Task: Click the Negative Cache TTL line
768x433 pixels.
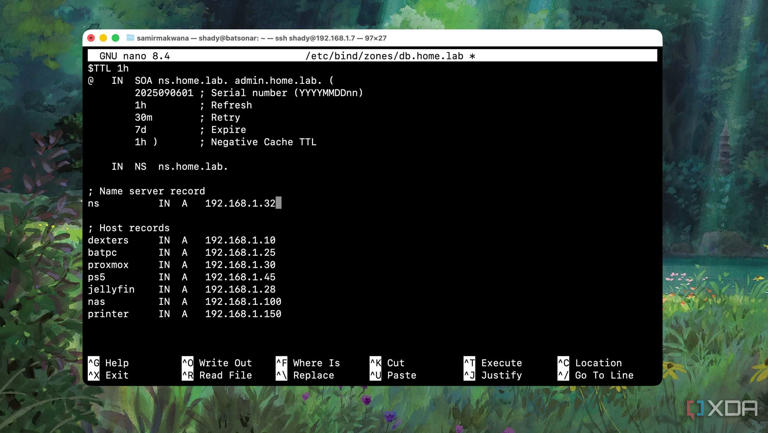Action: point(225,142)
